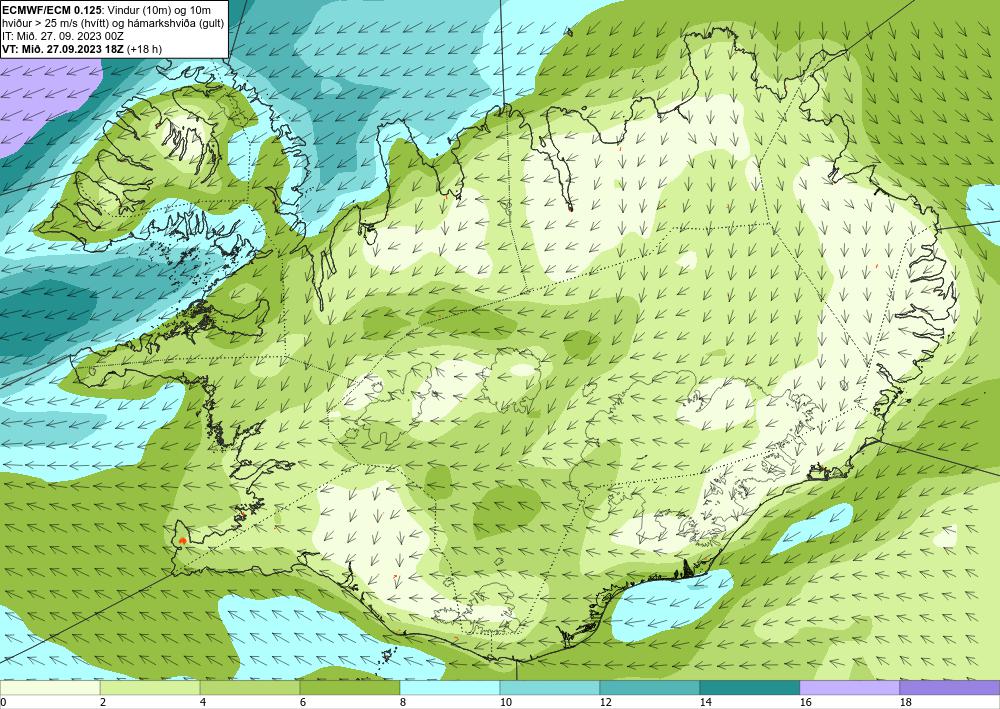The image size is (1000, 709).
Task: Click the 2–4 m/s legend color swatch
Action: (x=150, y=688)
